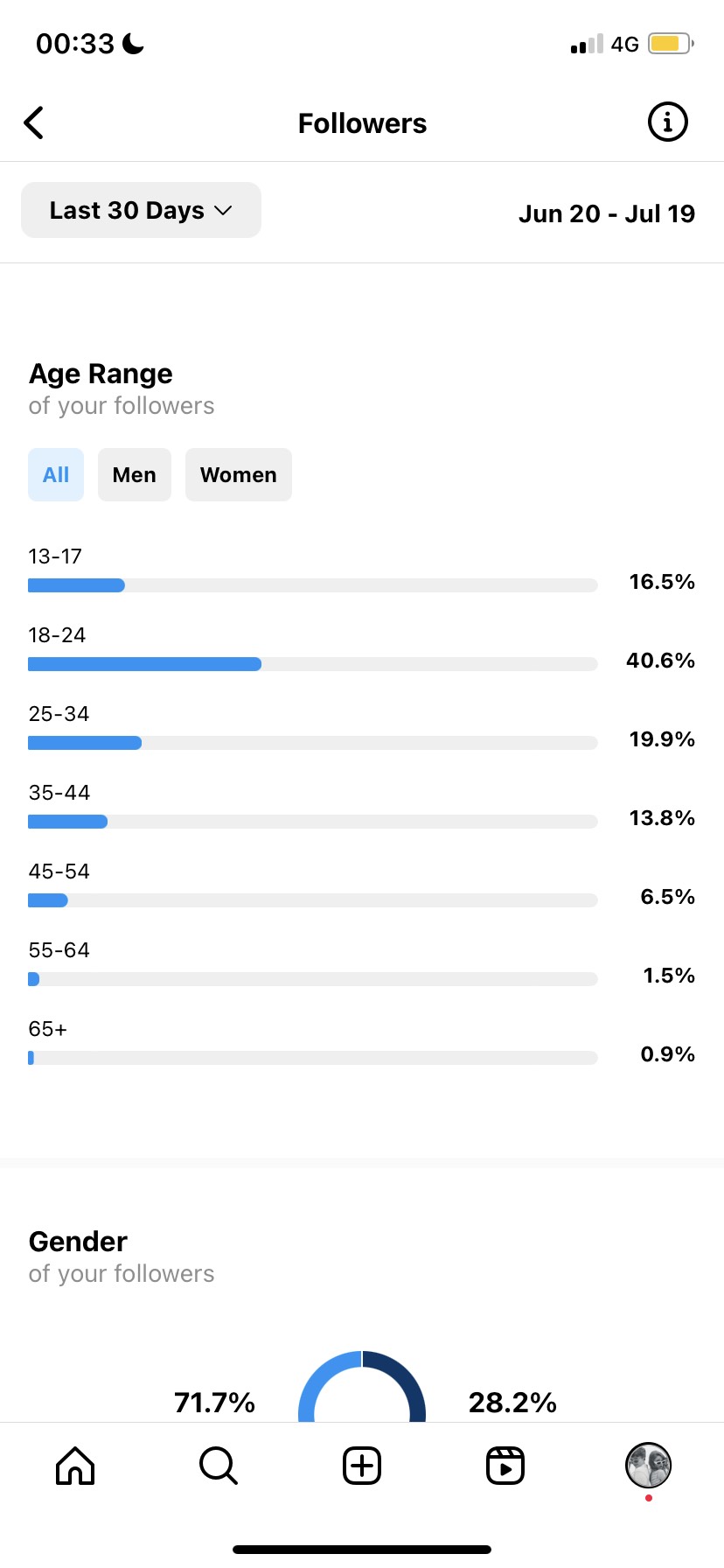
Task: Tap the 13-17 age range bar
Action: pos(313,585)
